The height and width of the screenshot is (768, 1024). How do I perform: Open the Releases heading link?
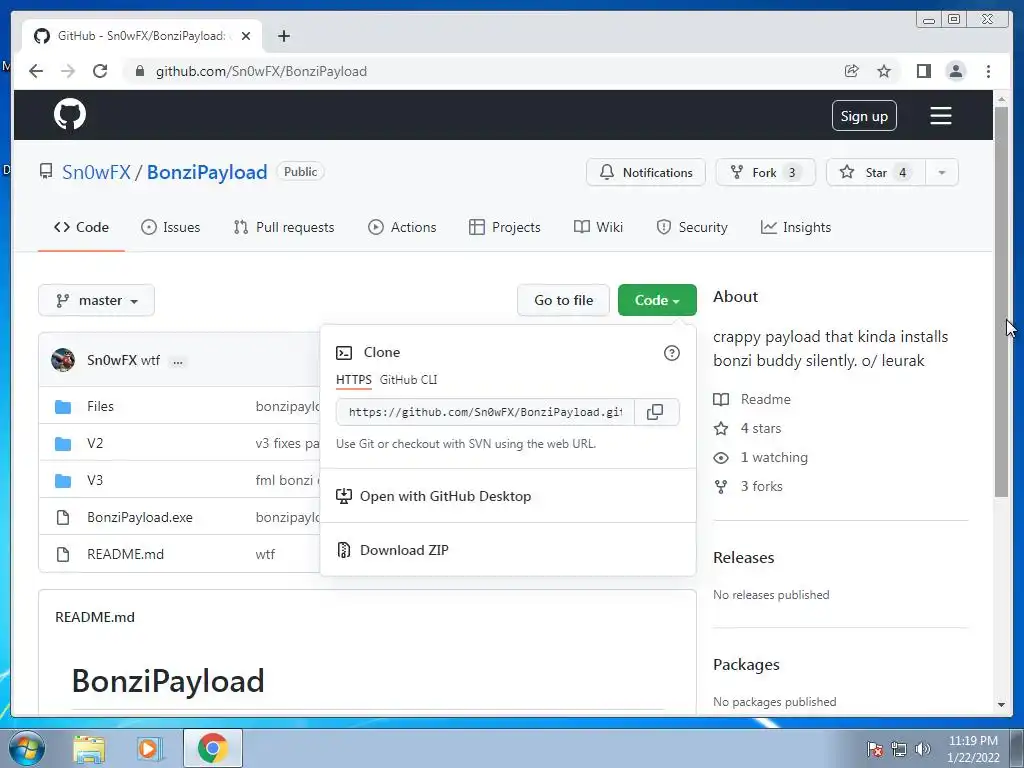[743, 558]
